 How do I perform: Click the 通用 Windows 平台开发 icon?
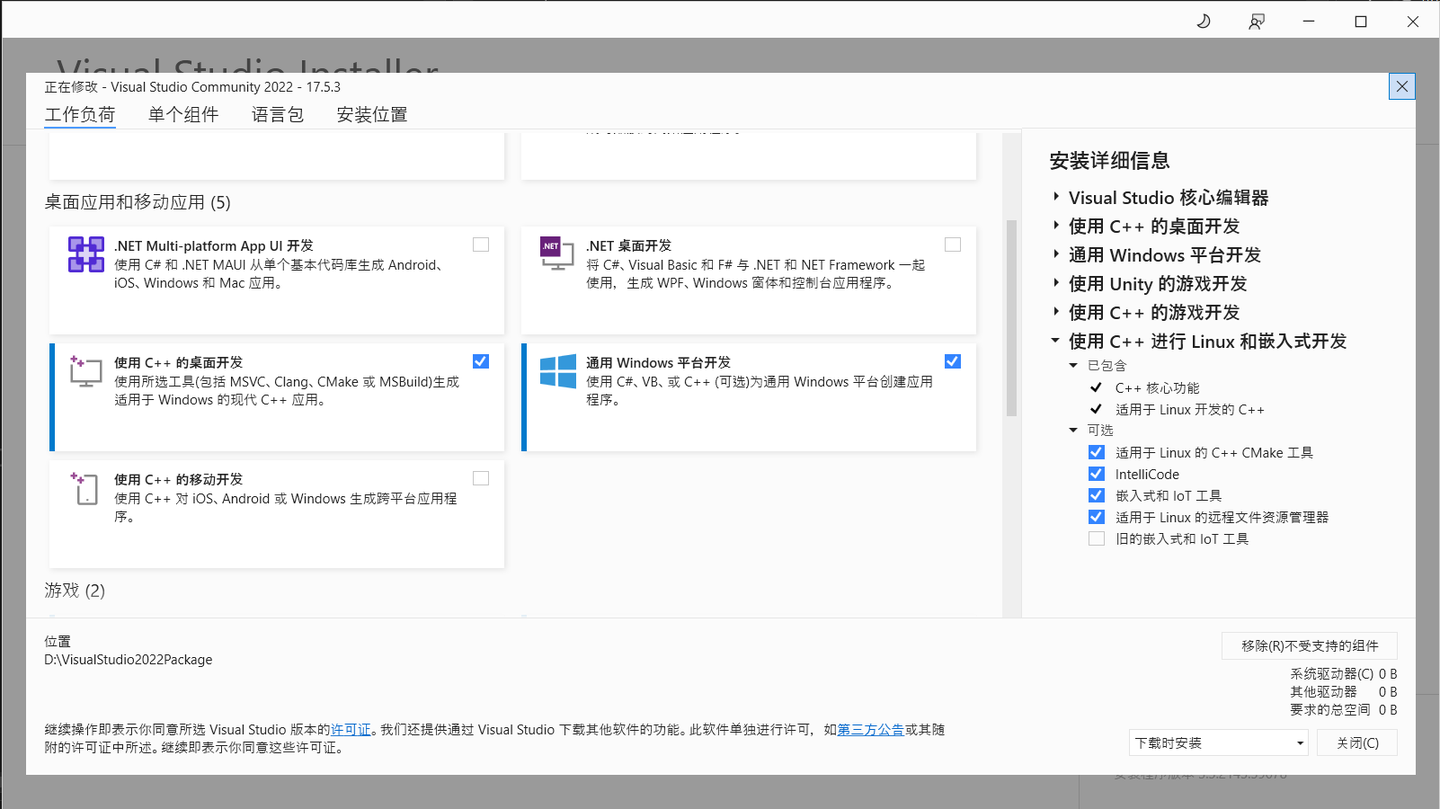click(556, 371)
